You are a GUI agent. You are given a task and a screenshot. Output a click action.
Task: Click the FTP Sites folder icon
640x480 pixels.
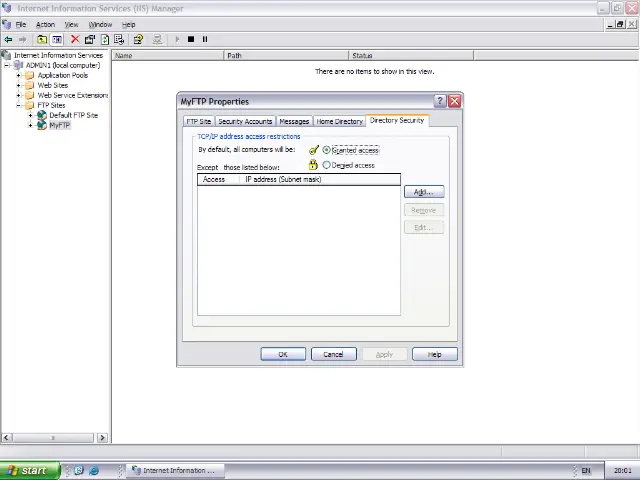pyautogui.click(x=29, y=105)
